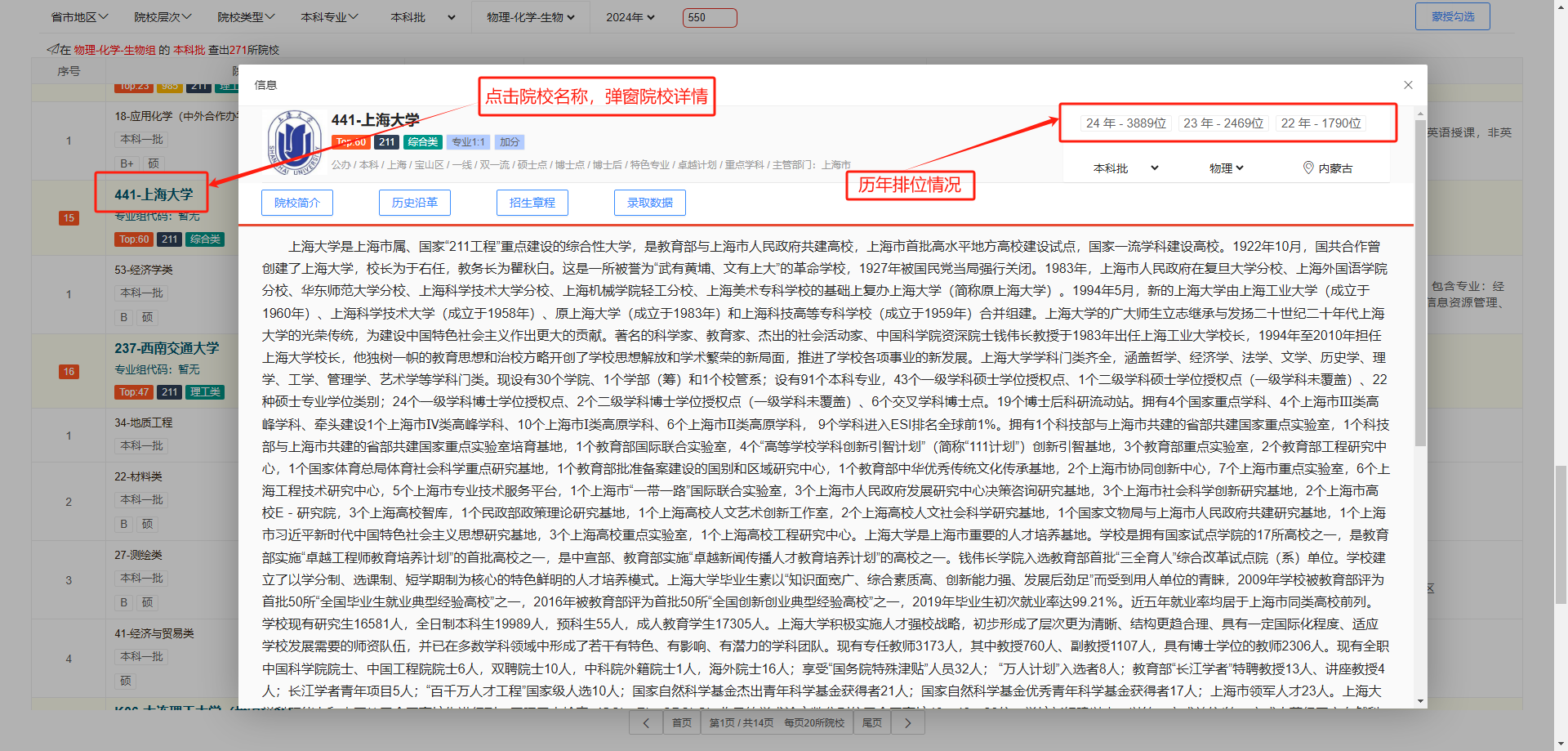Open the 物理-化学-生物 subject dropdown
The height and width of the screenshot is (751, 1568).
click(530, 17)
